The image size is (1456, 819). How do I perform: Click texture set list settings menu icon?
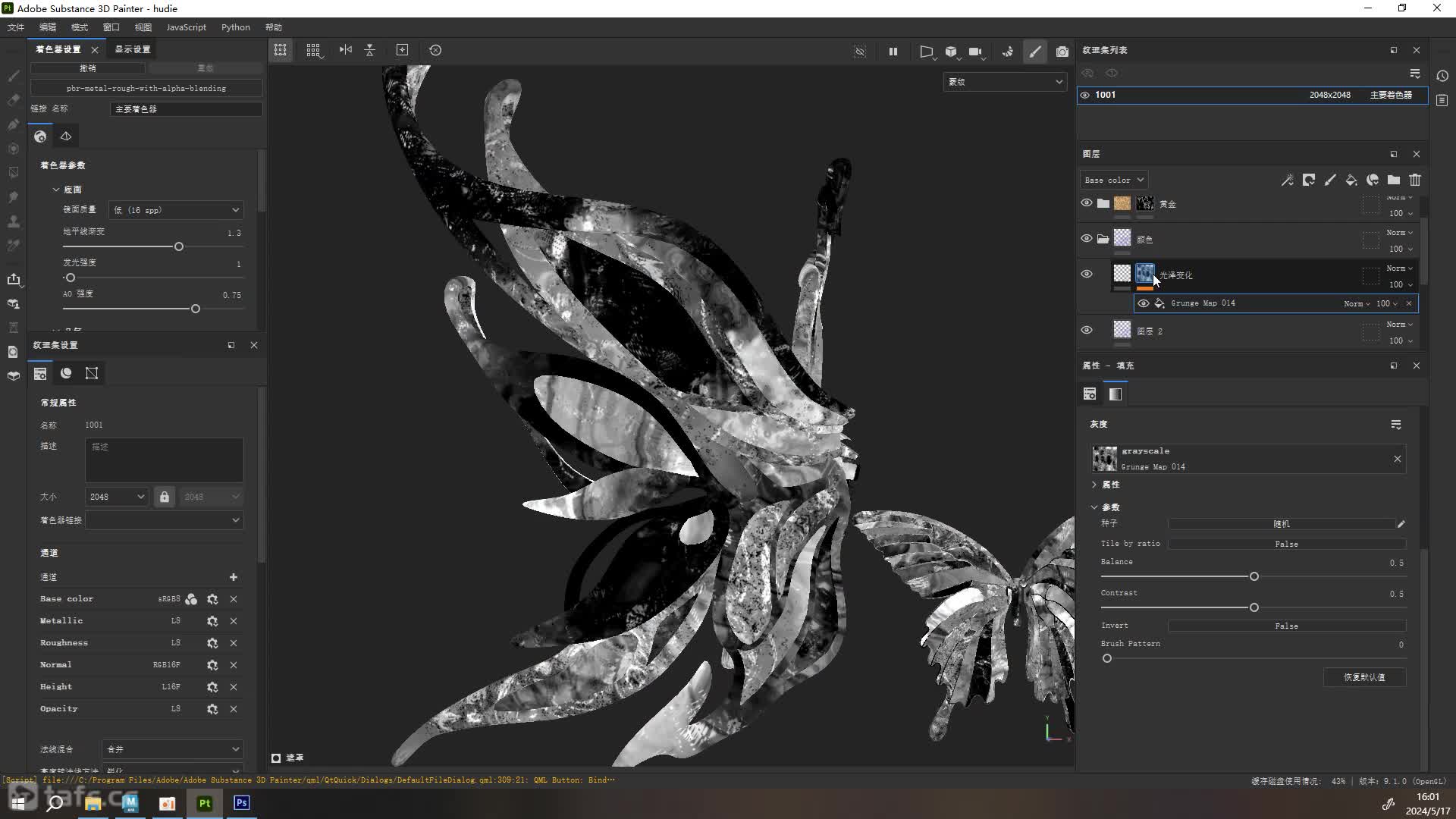tap(1415, 74)
